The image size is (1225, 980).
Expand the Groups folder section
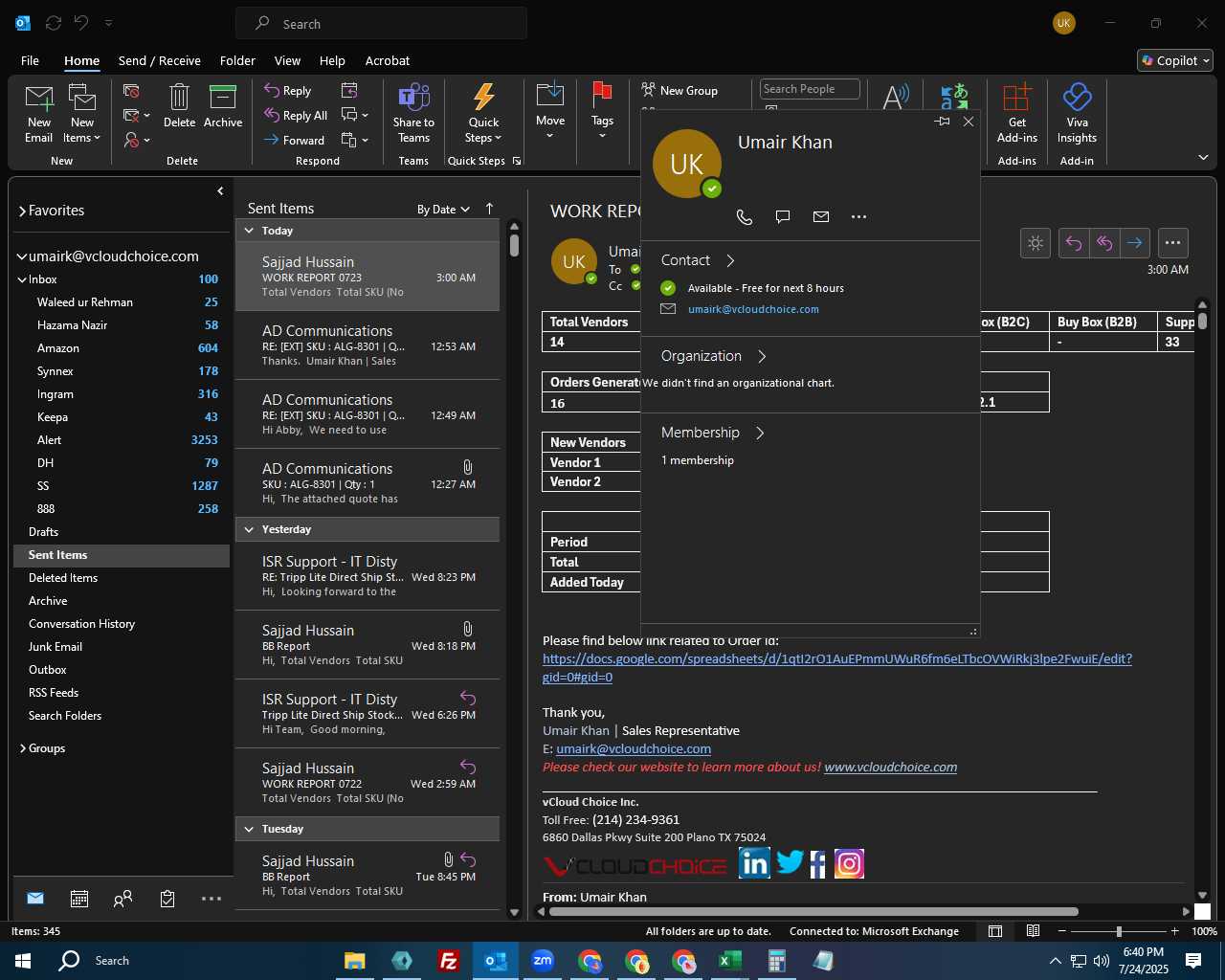[x=22, y=748]
